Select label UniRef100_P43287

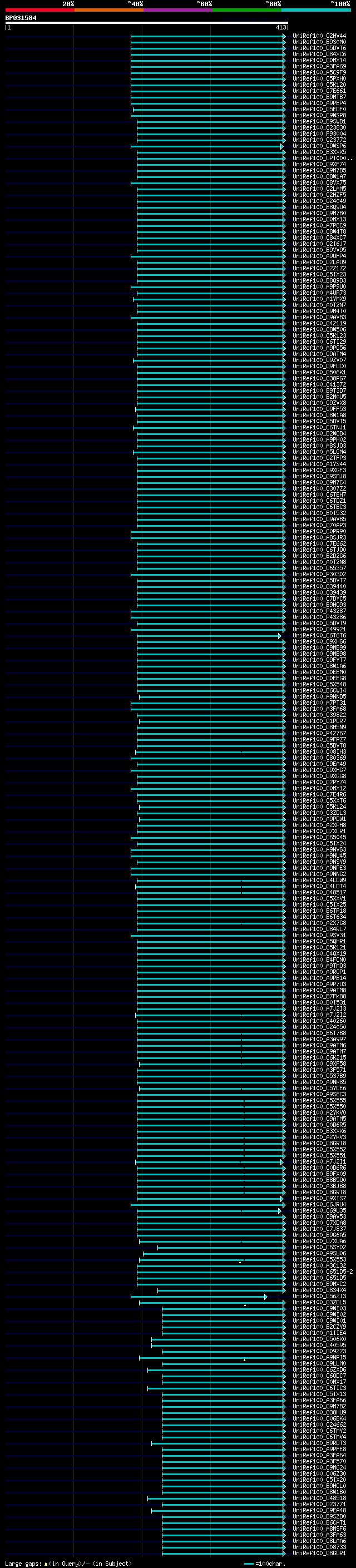coord(319,611)
